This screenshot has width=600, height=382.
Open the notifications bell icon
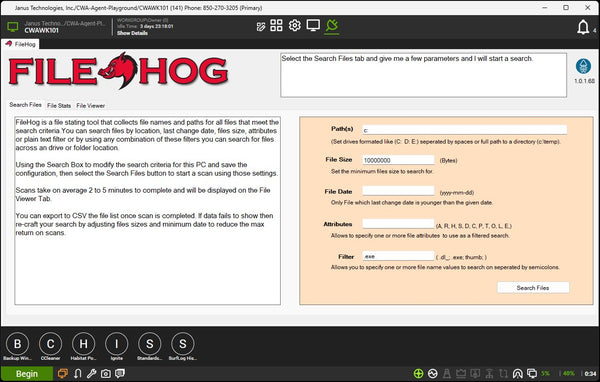tap(583, 27)
